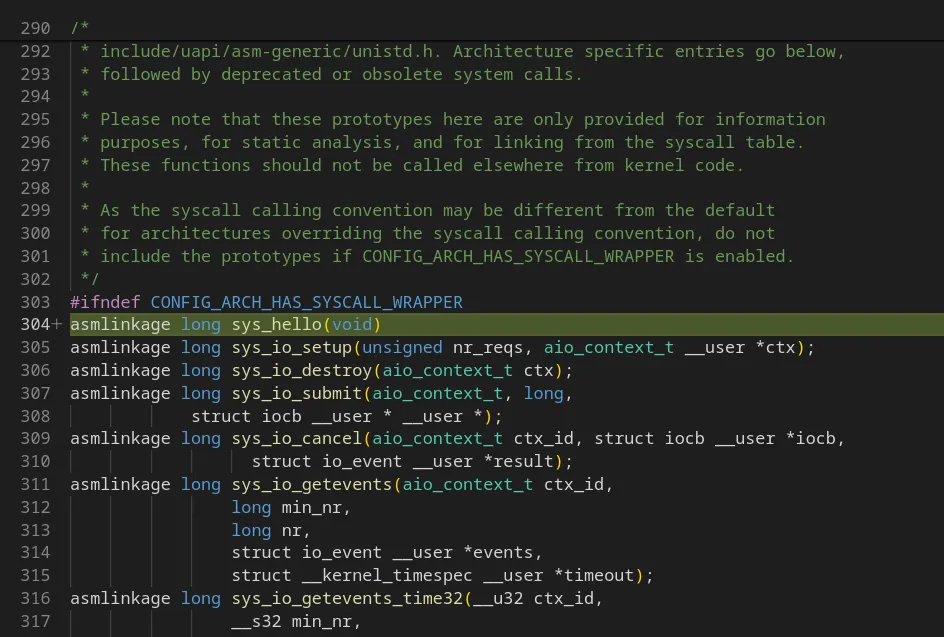This screenshot has height=637, width=944.
Task: Click line number 309
Action: (x=36, y=438)
